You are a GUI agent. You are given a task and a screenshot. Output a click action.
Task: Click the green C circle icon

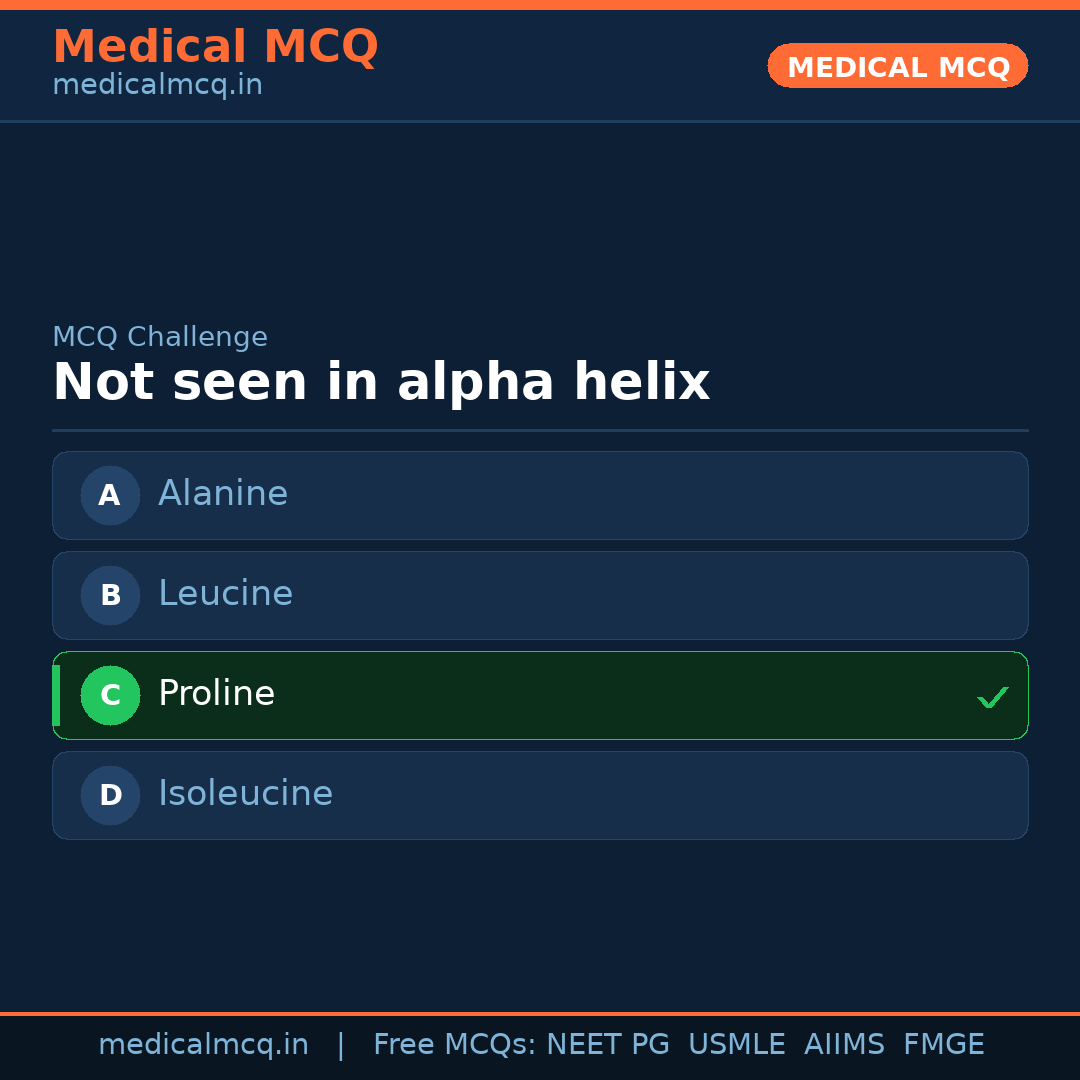click(x=110, y=695)
